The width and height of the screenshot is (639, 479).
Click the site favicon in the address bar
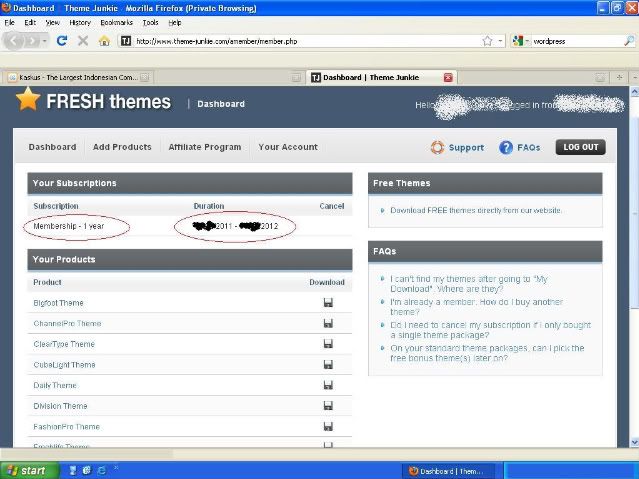[126, 41]
